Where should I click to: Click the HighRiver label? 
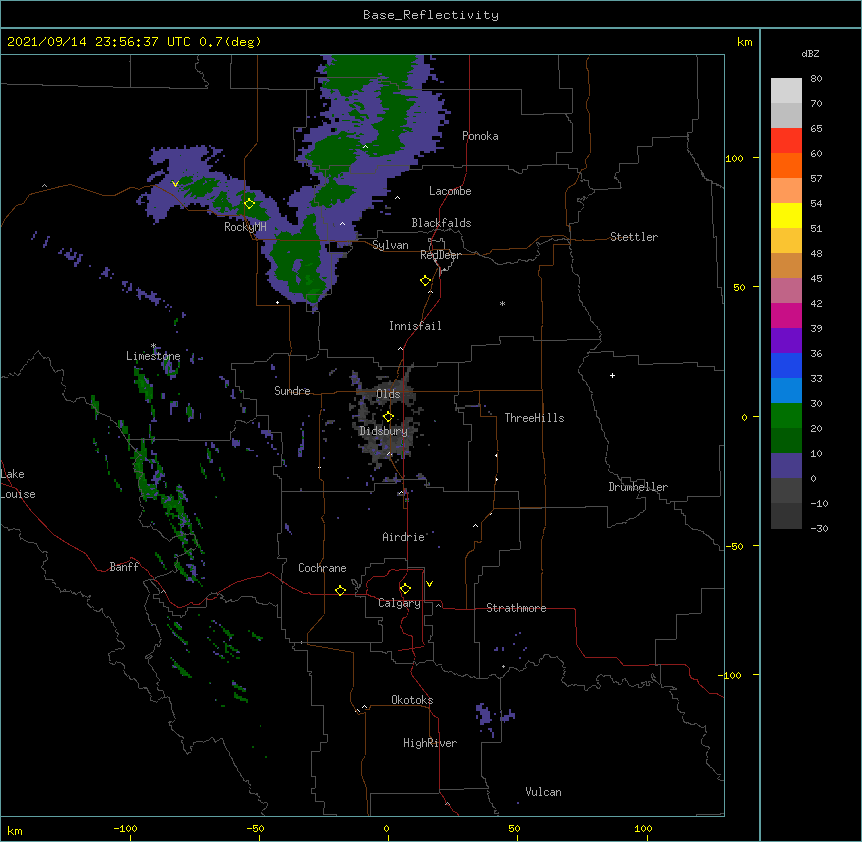(x=430, y=743)
